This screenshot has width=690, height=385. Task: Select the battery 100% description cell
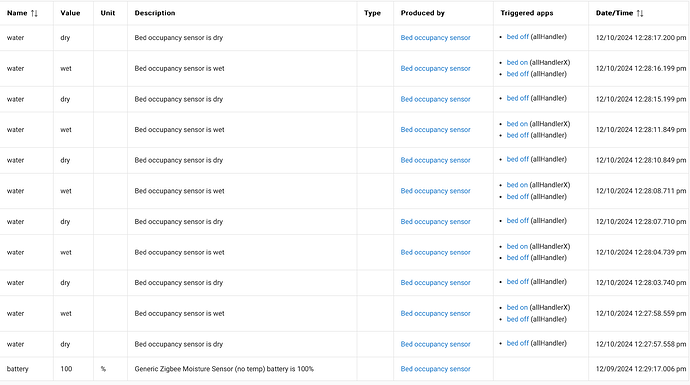242,369
